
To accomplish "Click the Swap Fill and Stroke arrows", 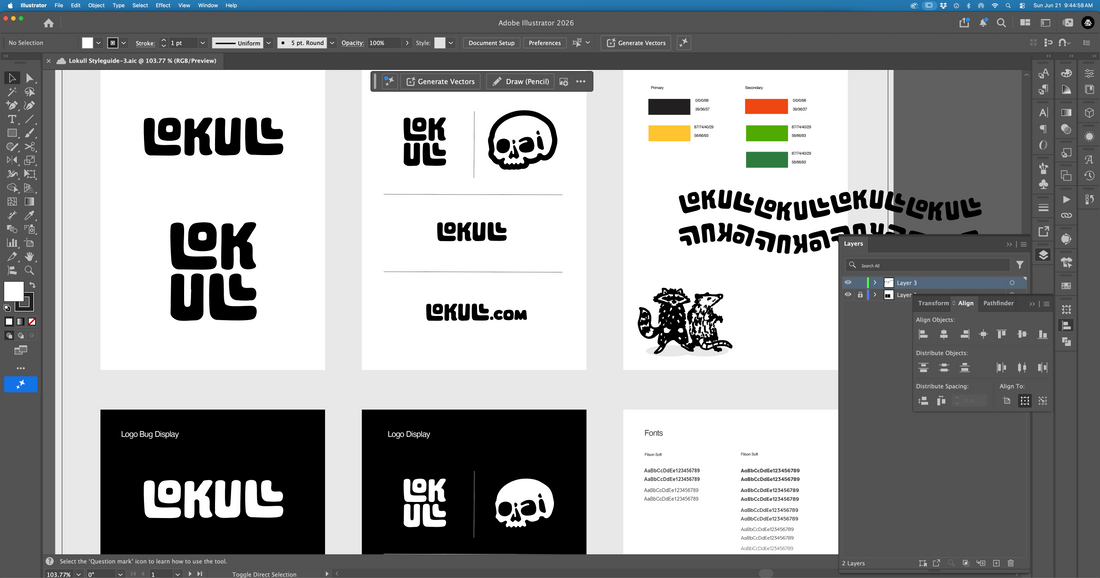I will [x=32, y=285].
